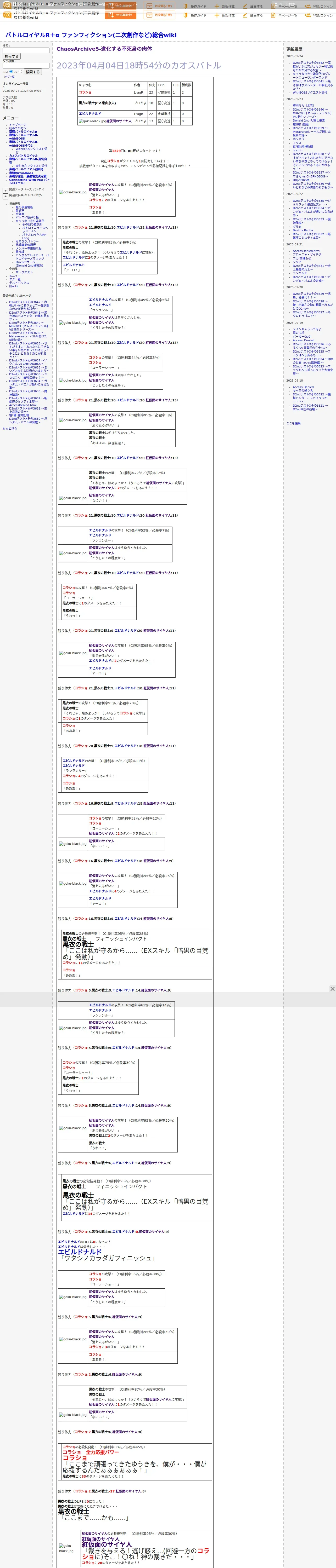Viewport: 336px width, 1568px height.
Task: Click コラショ name in character table
Action: [85, 93]
